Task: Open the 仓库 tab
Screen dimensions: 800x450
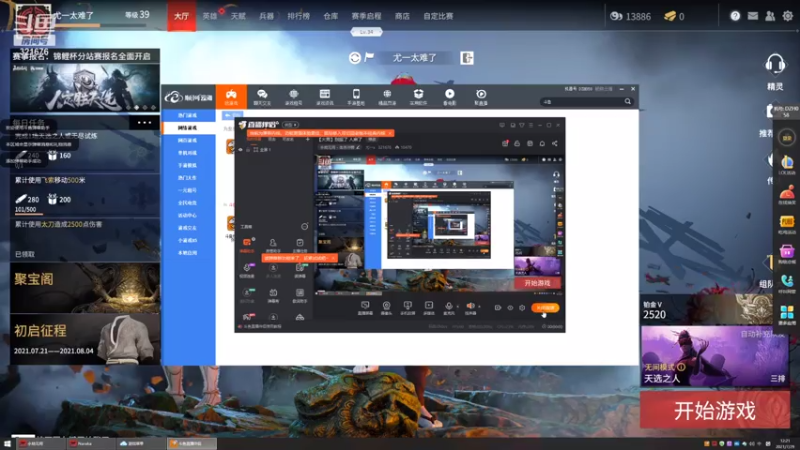Action: click(x=331, y=16)
